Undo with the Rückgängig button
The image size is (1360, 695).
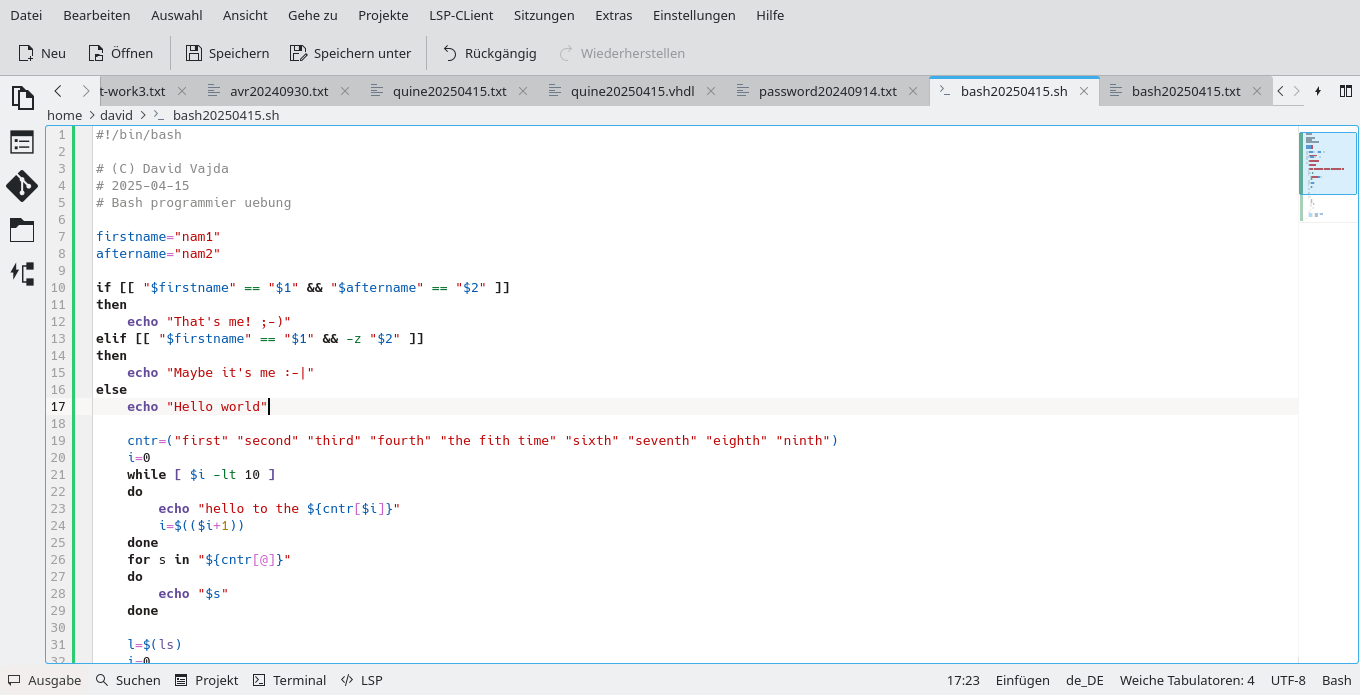489,53
